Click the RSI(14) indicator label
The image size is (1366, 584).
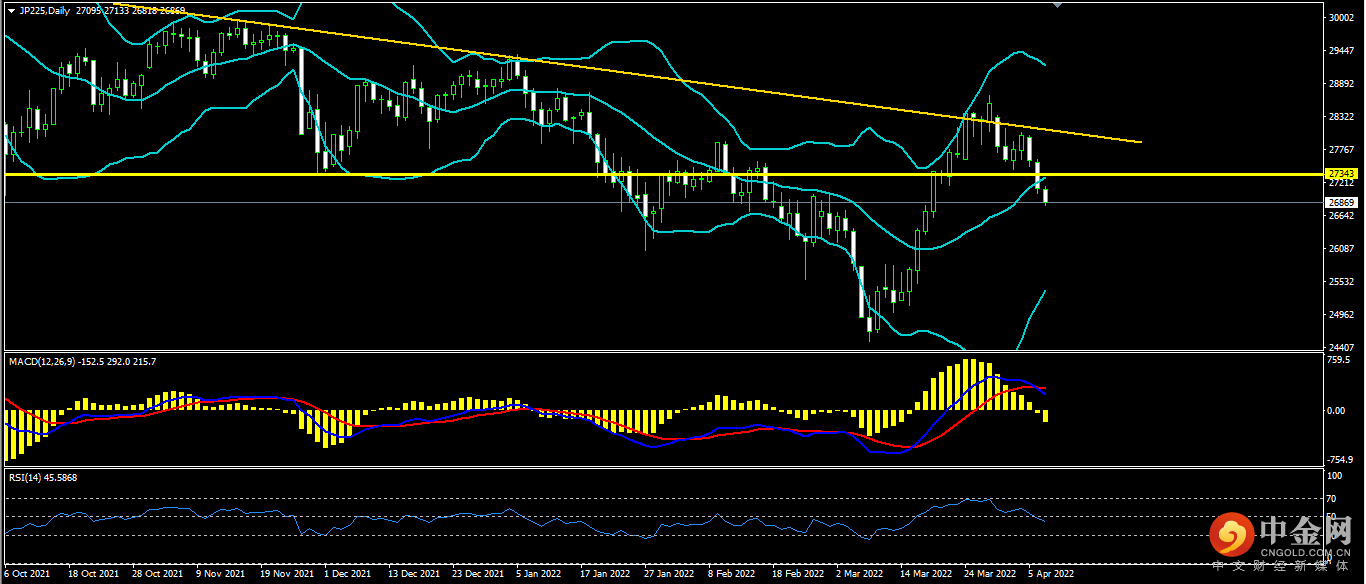pyautogui.click(x=28, y=478)
